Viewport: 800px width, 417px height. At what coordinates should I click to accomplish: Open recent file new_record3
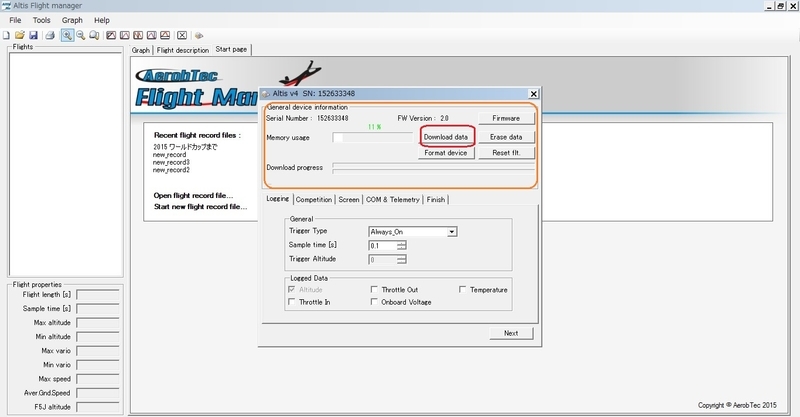[x=171, y=162]
